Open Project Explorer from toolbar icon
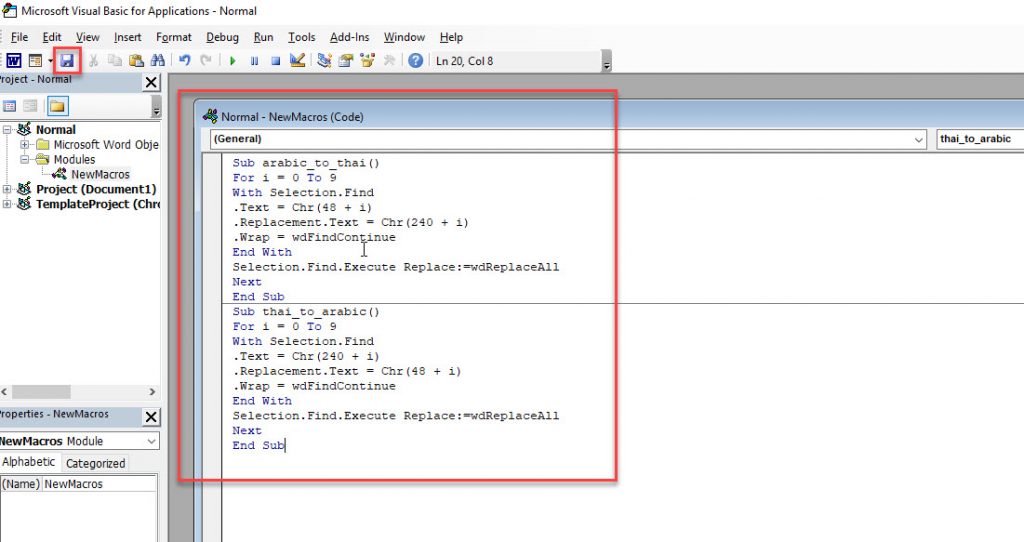Viewport: 1024px width, 542px height. (x=325, y=61)
